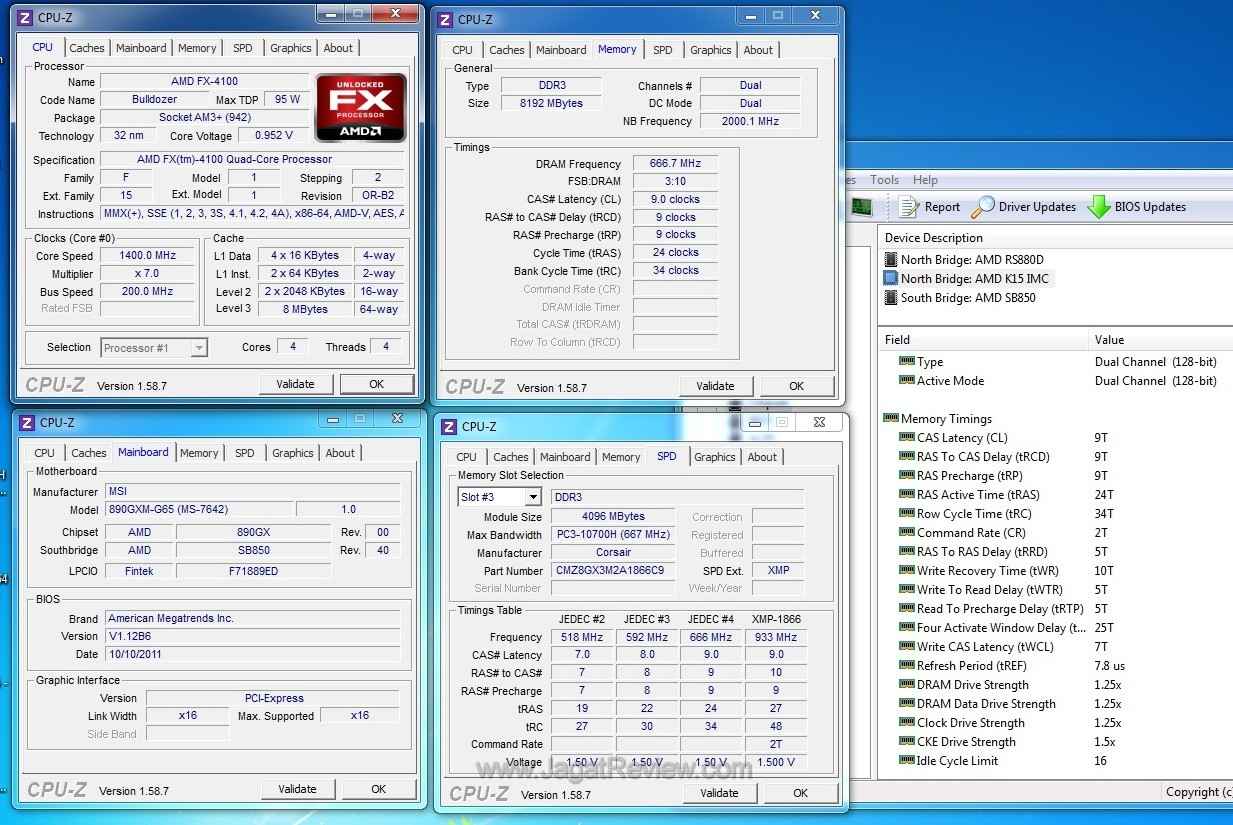Click OK in the CPU-Z memory window

[x=796, y=386]
